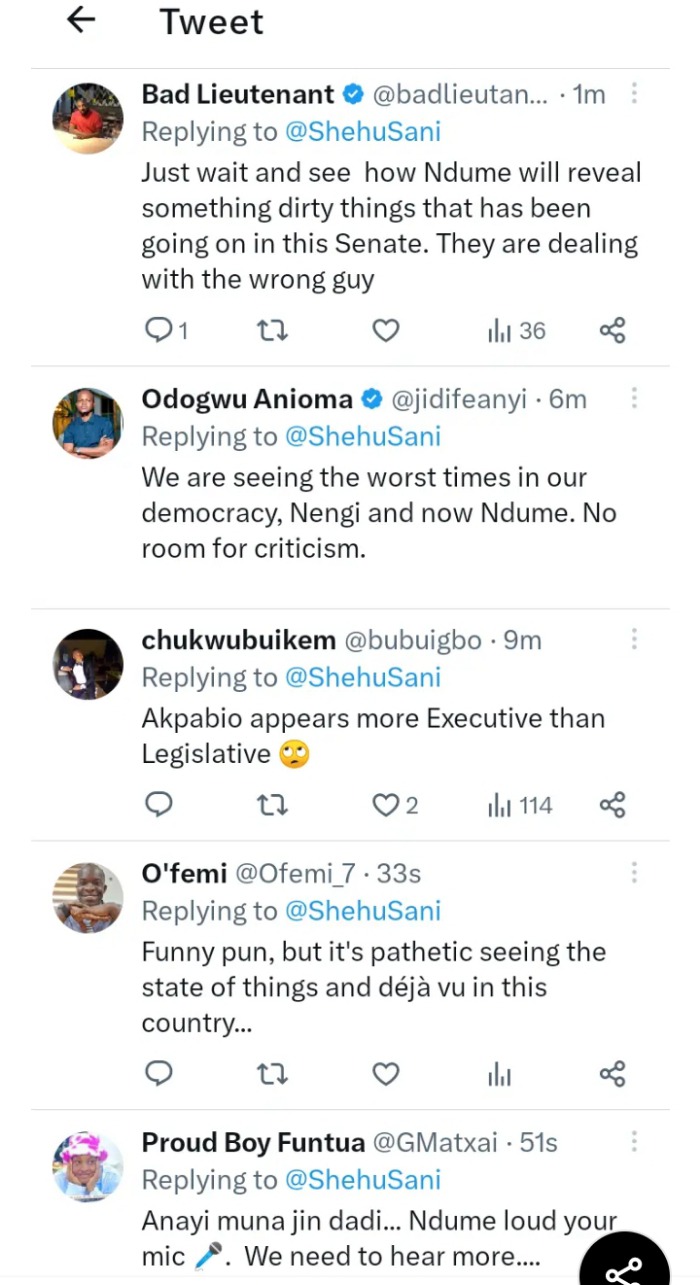
Task: Like O'femi's tweet about déjà vu
Action: (x=386, y=1074)
